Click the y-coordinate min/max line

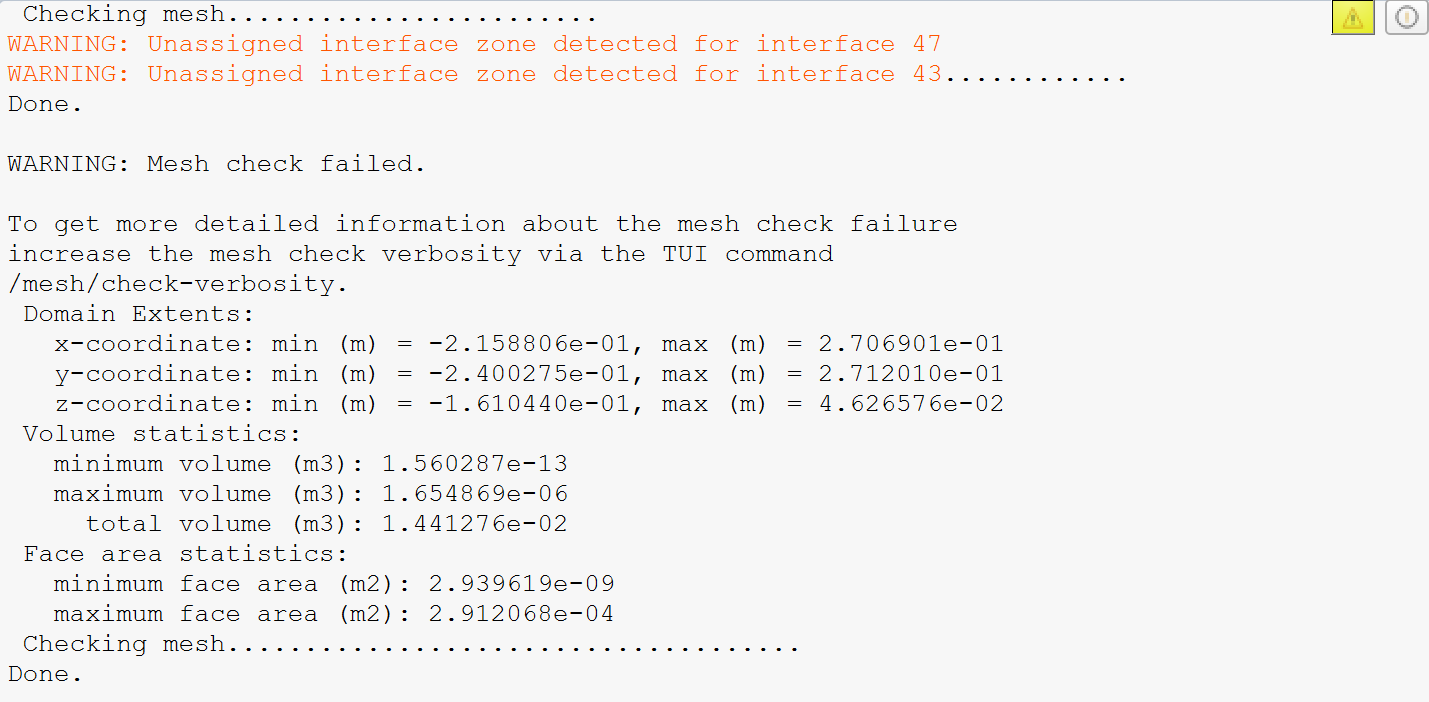point(528,374)
